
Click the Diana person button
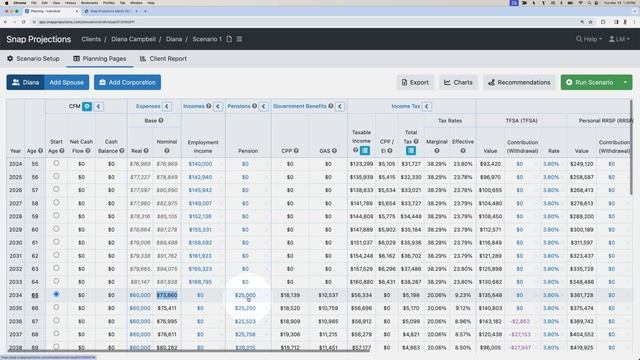[26, 82]
